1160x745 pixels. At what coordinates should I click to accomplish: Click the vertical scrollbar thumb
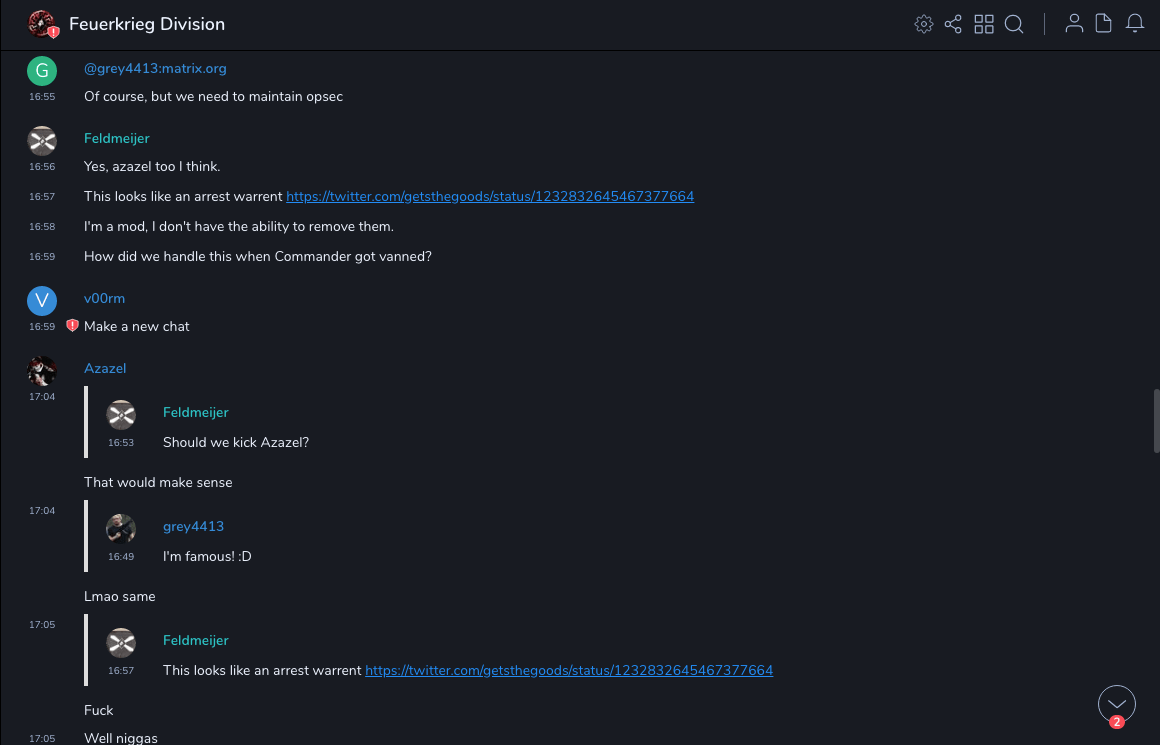pyautogui.click(x=1156, y=420)
